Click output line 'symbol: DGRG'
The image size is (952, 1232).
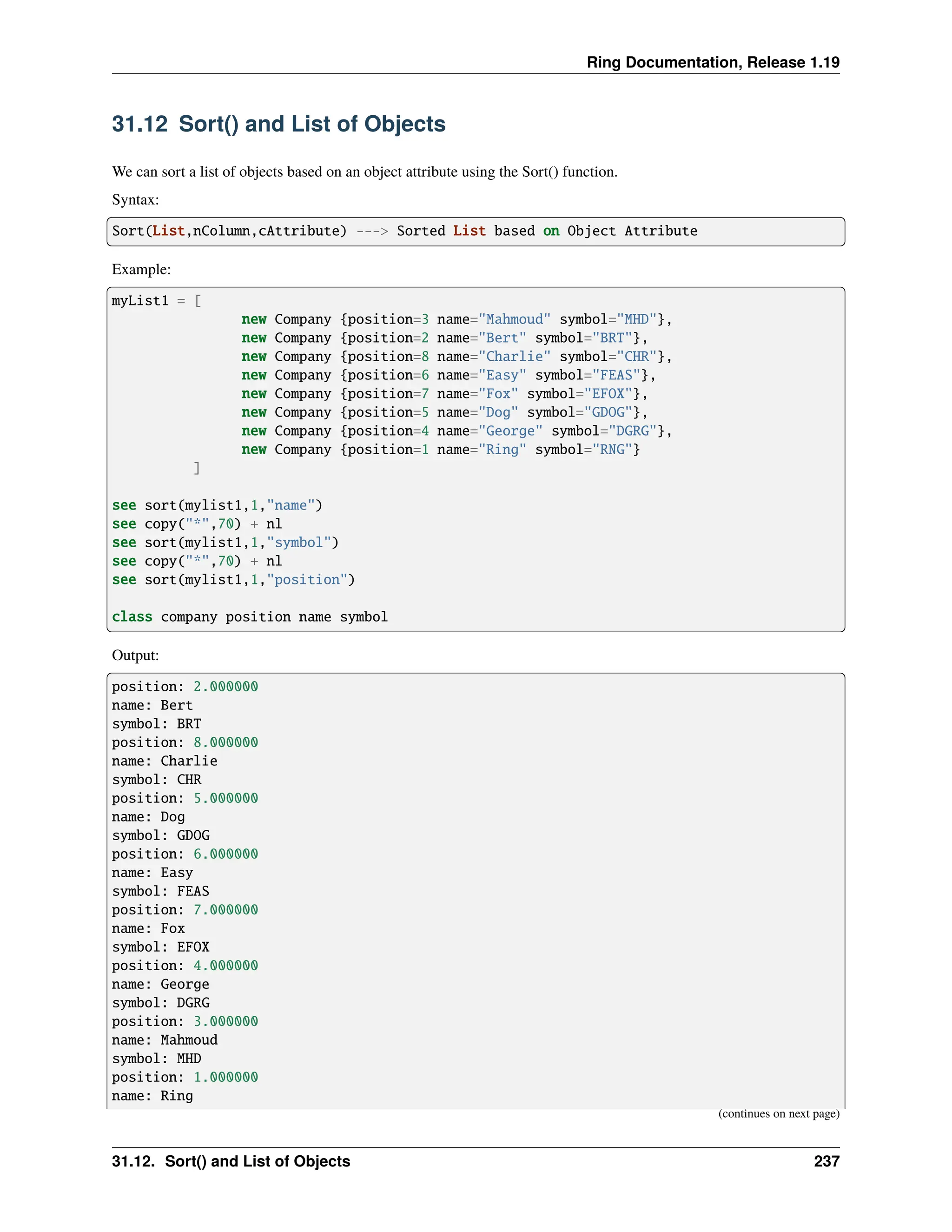tap(161, 1004)
